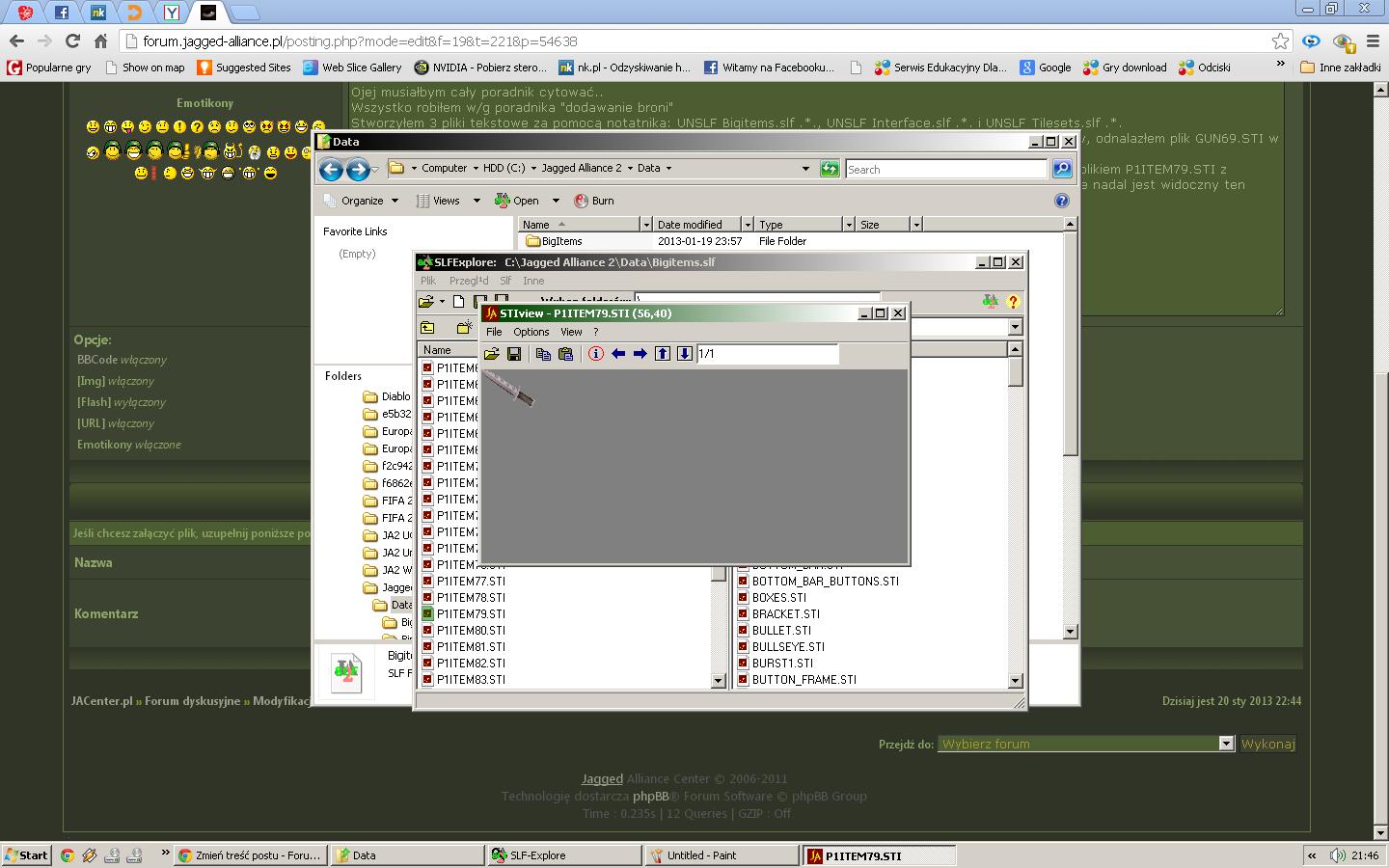Click the save floppy icon in STIview

[x=514, y=354]
